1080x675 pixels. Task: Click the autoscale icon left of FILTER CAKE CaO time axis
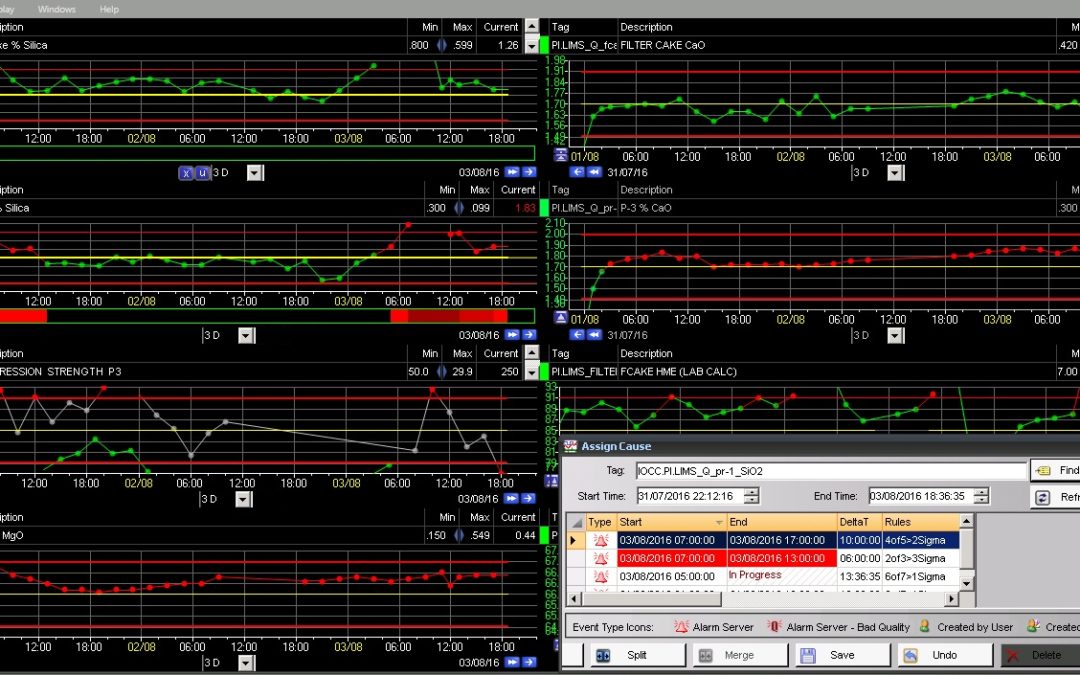[561, 154]
